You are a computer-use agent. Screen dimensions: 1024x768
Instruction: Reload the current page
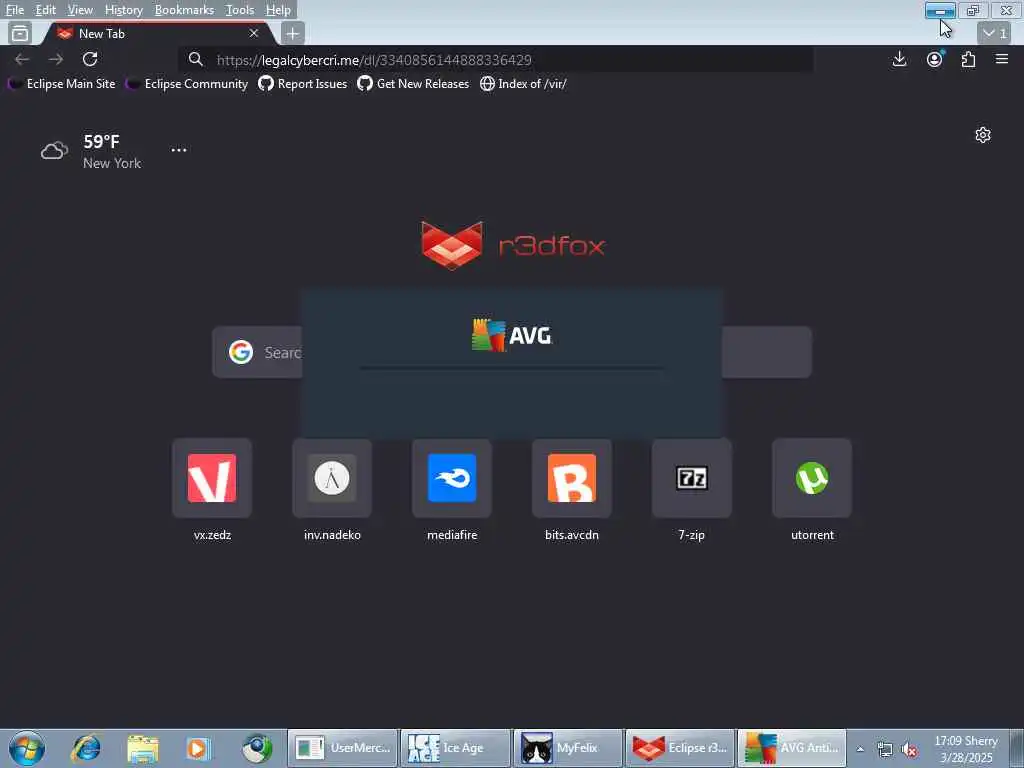coord(90,59)
